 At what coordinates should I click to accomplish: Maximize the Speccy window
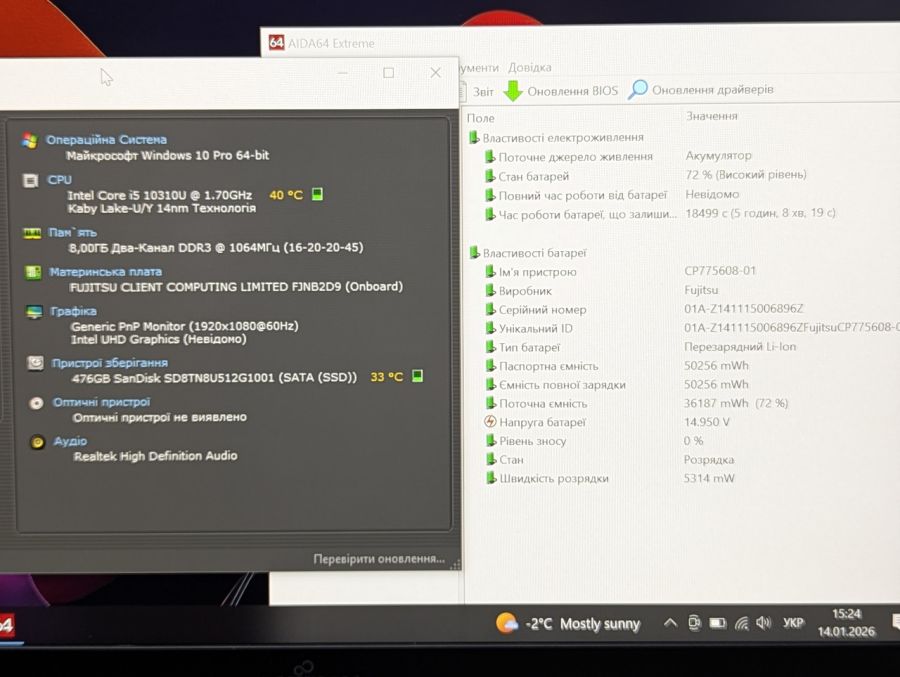coord(389,72)
